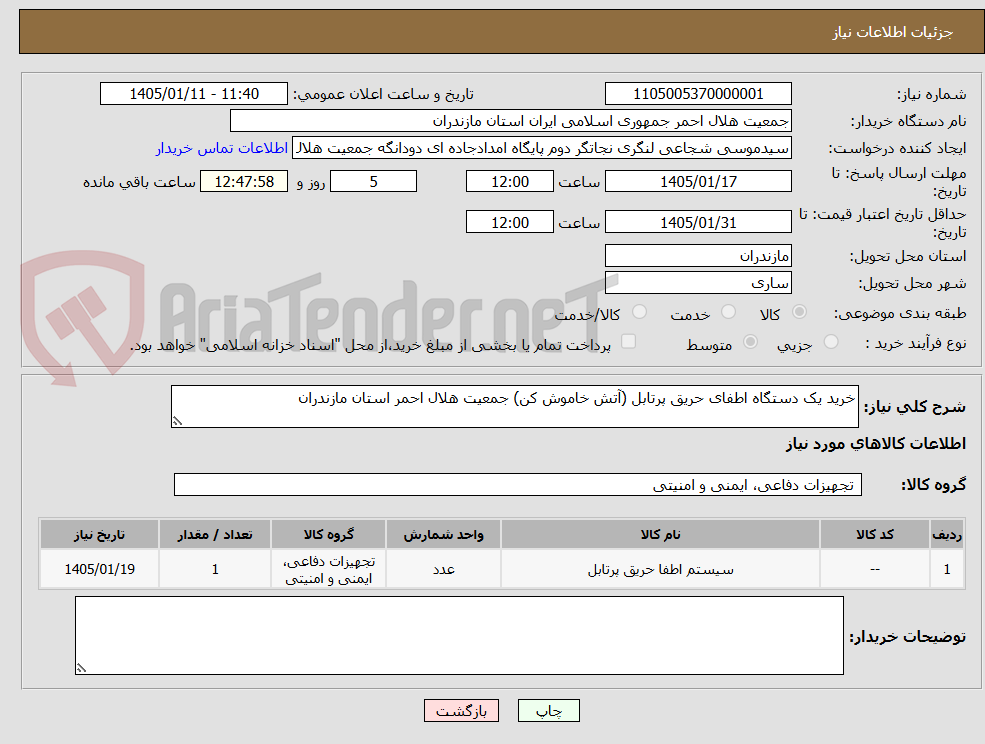The height and width of the screenshot is (744, 985).
Task: Click the price validity hour 12:00 field
Action: 509,222
